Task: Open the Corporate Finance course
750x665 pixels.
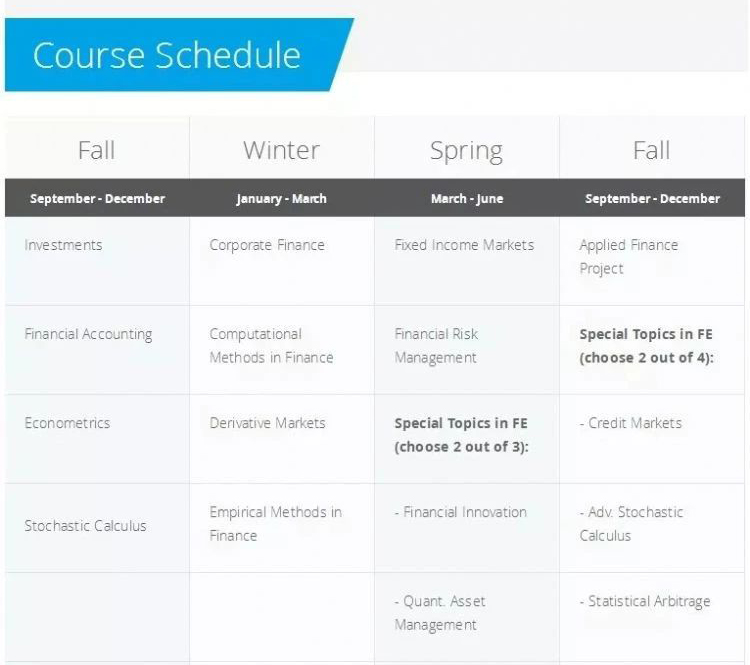Action: pyautogui.click(x=267, y=245)
